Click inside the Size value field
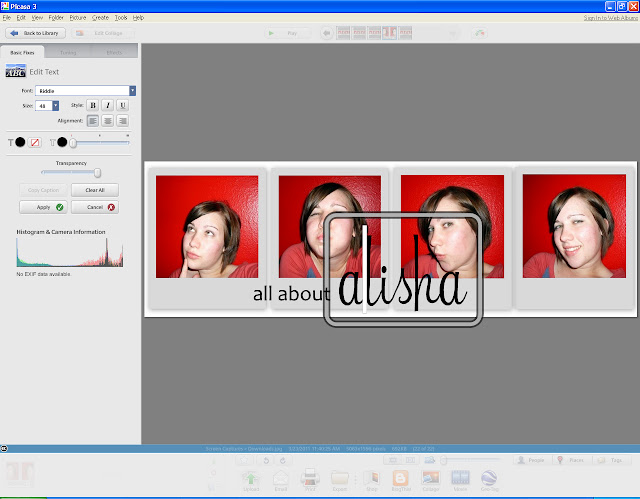The width and height of the screenshot is (640, 499). click(x=44, y=106)
